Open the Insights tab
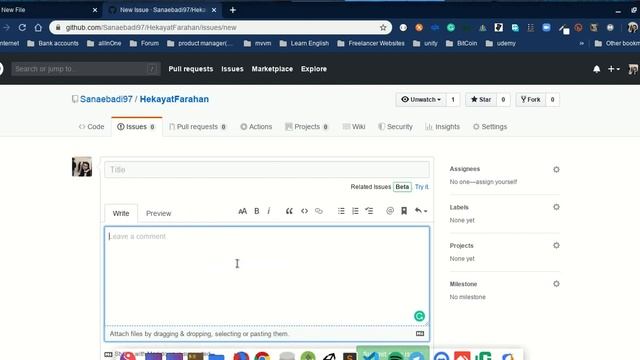This screenshot has width=640, height=360. [x=442, y=127]
